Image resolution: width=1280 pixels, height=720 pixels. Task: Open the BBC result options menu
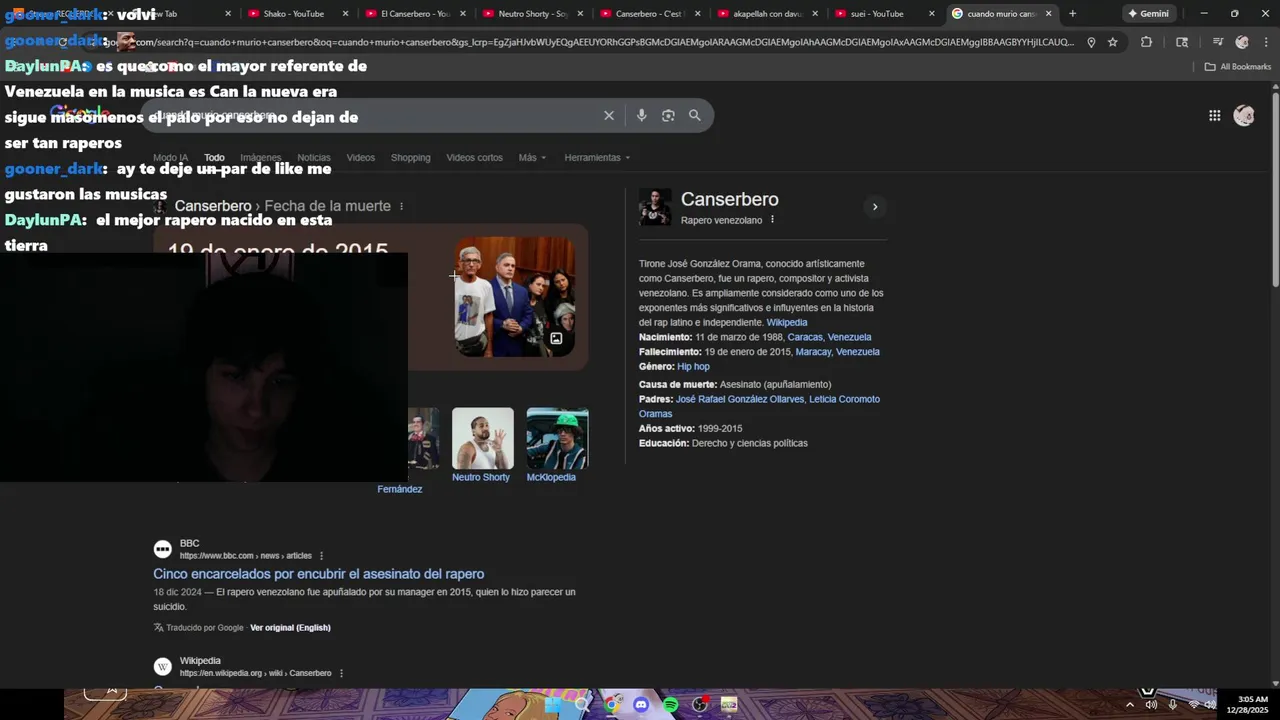point(321,556)
